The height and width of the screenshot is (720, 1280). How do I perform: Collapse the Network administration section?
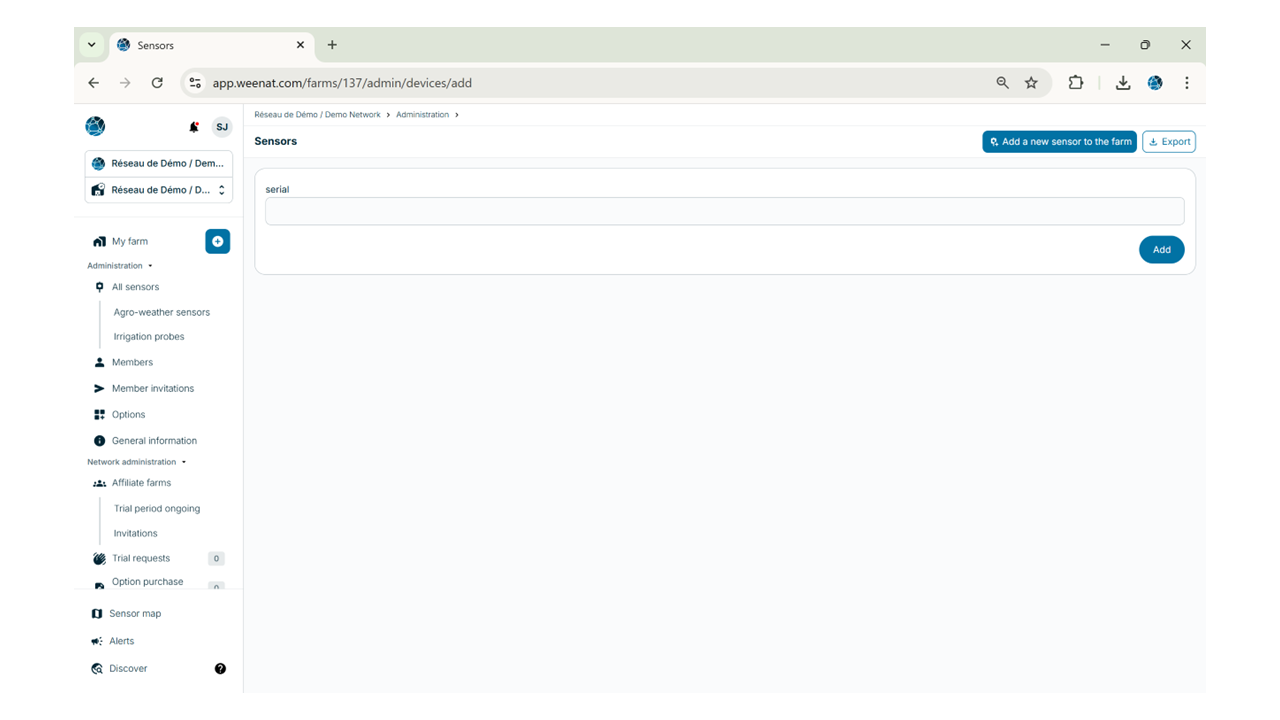(x=137, y=462)
